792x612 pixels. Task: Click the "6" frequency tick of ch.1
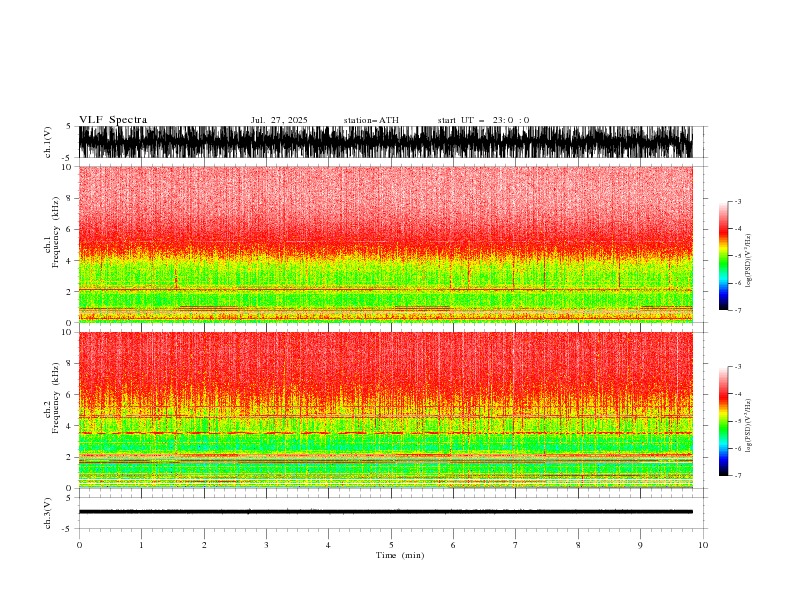pos(69,229)
